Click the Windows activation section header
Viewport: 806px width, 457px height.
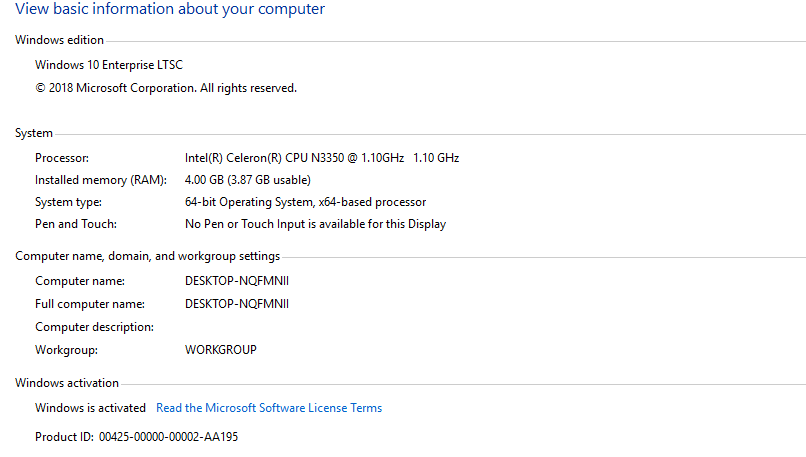67,383
